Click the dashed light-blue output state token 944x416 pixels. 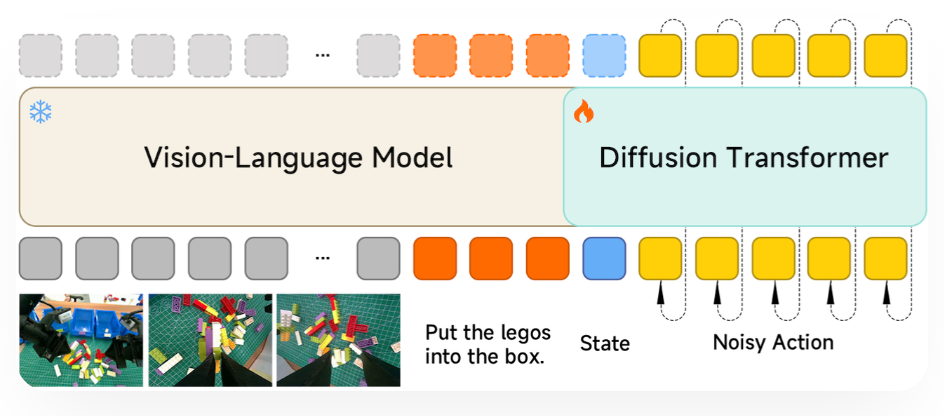(604, 55)
